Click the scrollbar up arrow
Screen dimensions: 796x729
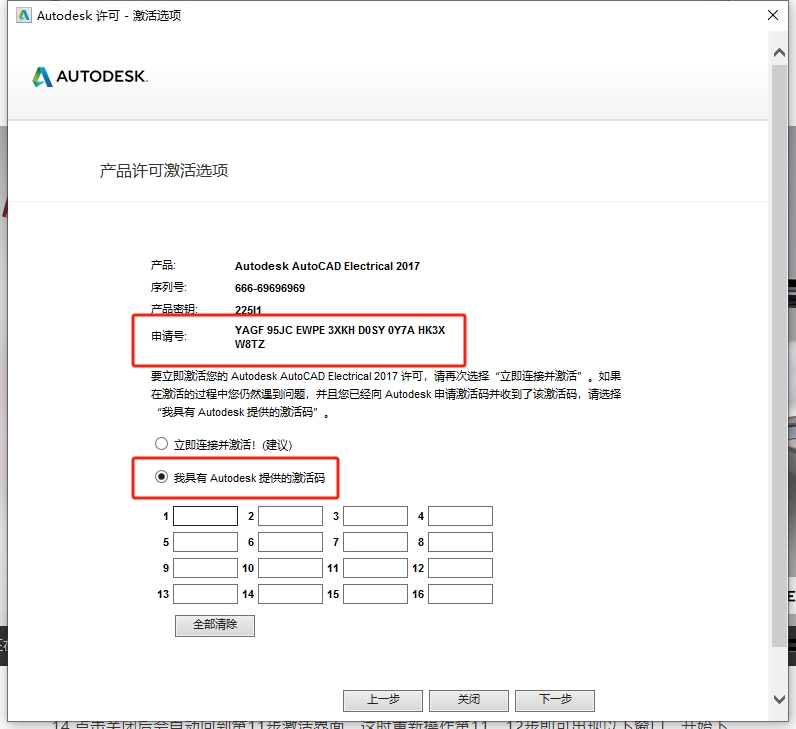click(779, 52)
